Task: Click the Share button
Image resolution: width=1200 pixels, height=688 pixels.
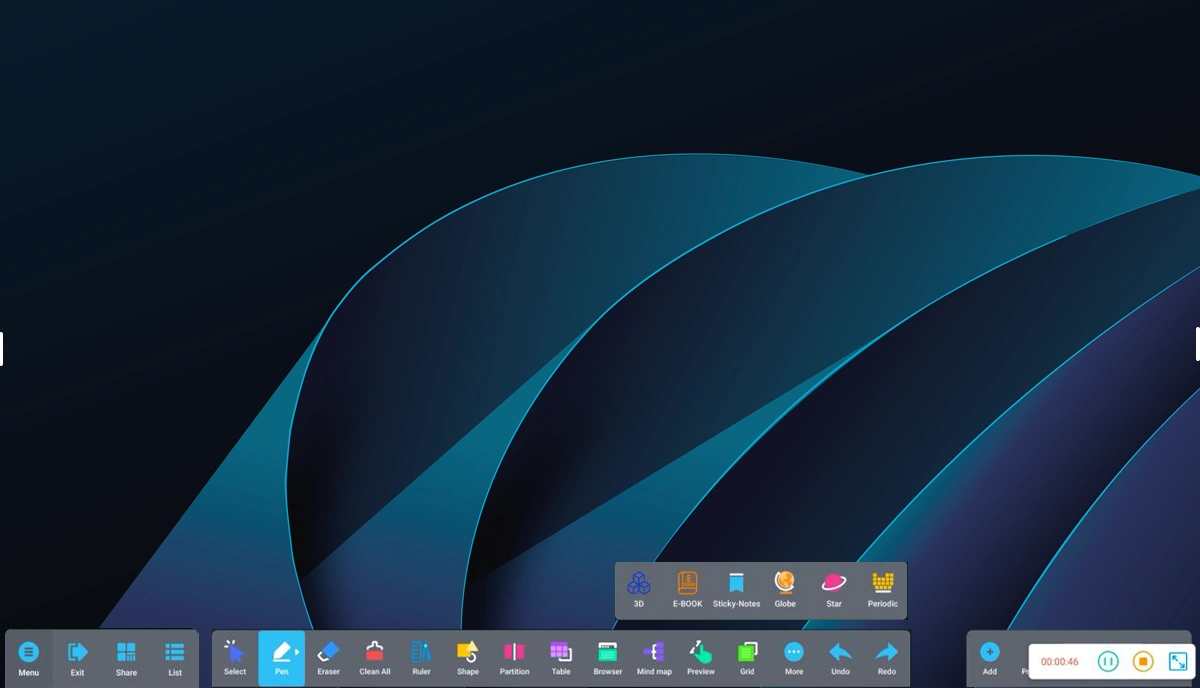Action: pos(126,657)
